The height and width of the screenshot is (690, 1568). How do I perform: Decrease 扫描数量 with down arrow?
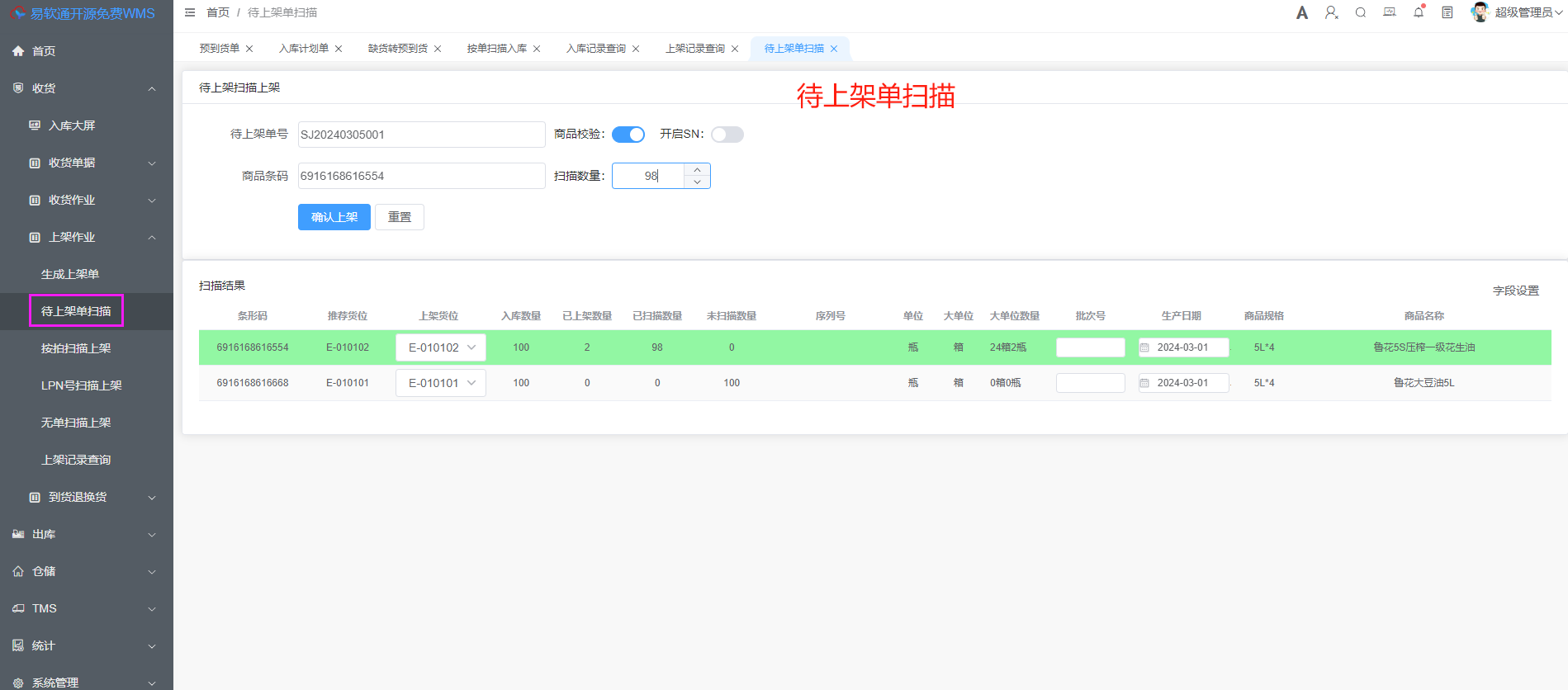click(697, 182)
